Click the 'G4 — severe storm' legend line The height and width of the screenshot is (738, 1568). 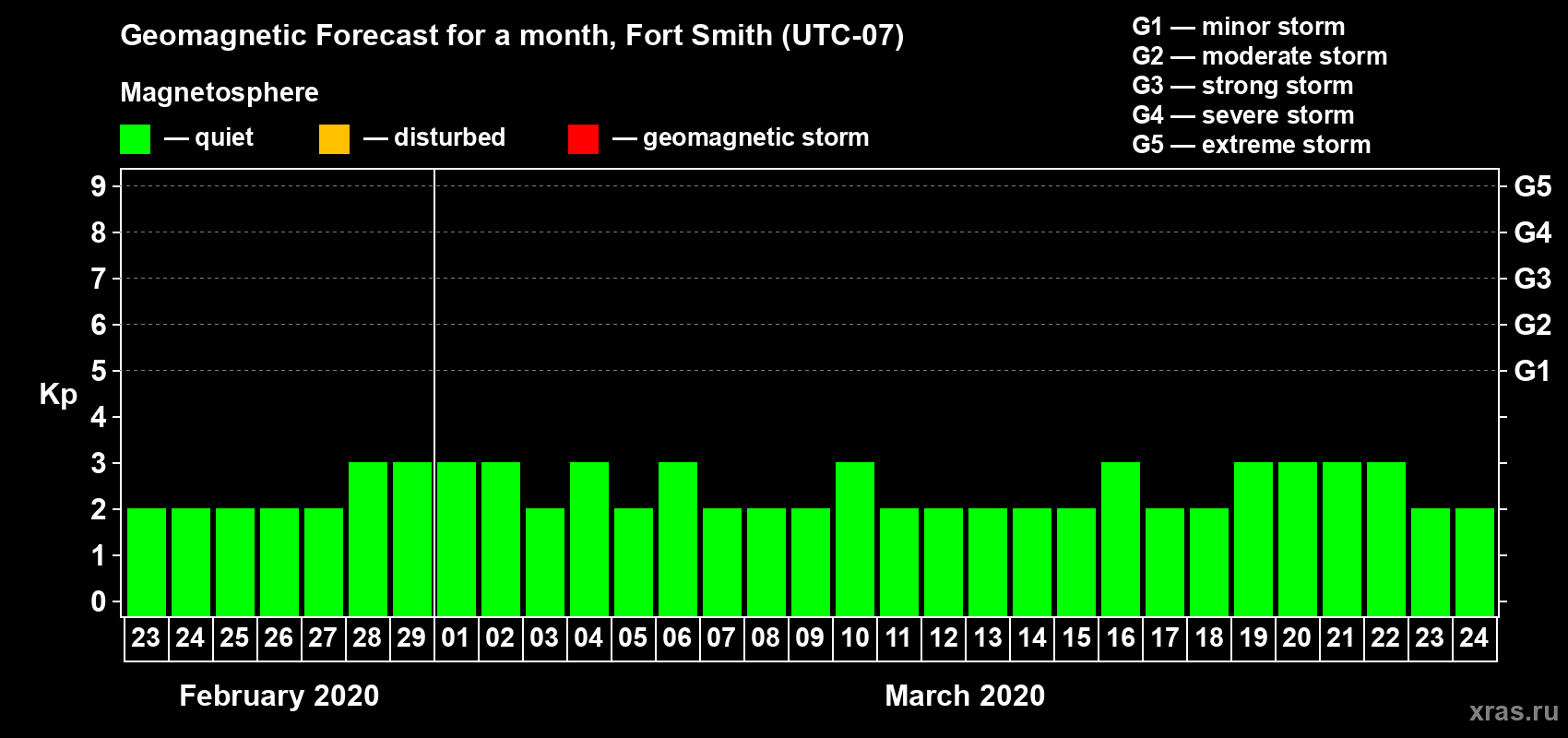pos(1243,115)
